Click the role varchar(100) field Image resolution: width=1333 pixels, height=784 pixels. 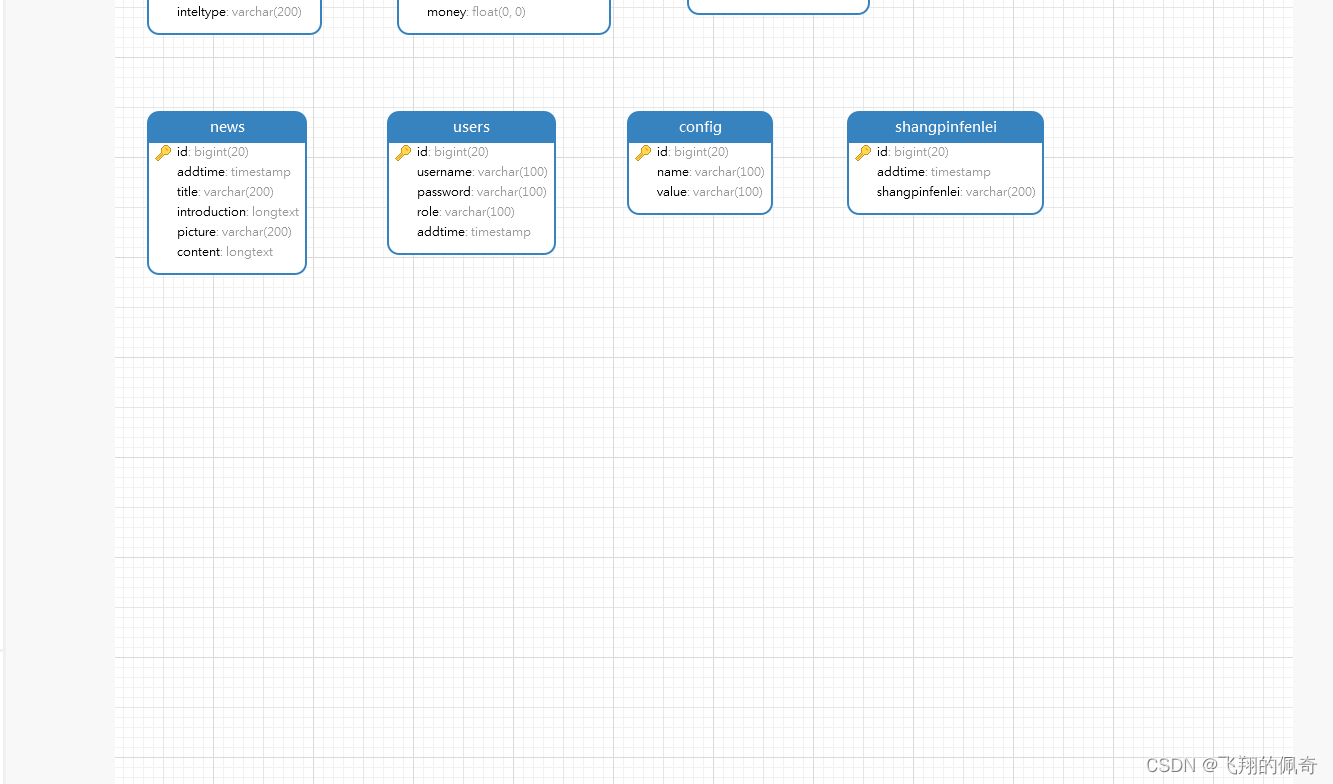coord(466,212)
